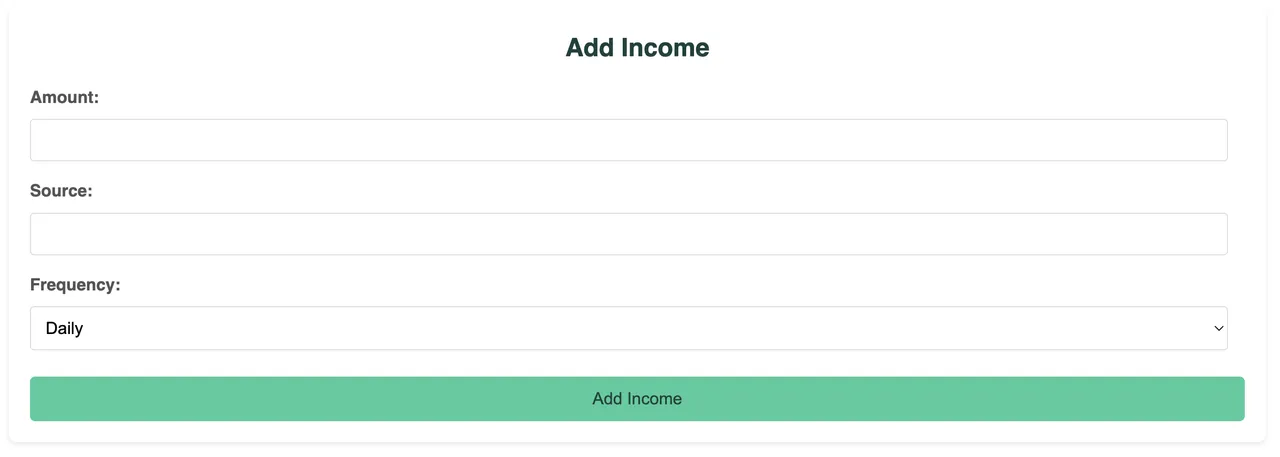This screenshot has width=1280, height=457.
Task: Submit with the green Add Income button
Action: 637,399
